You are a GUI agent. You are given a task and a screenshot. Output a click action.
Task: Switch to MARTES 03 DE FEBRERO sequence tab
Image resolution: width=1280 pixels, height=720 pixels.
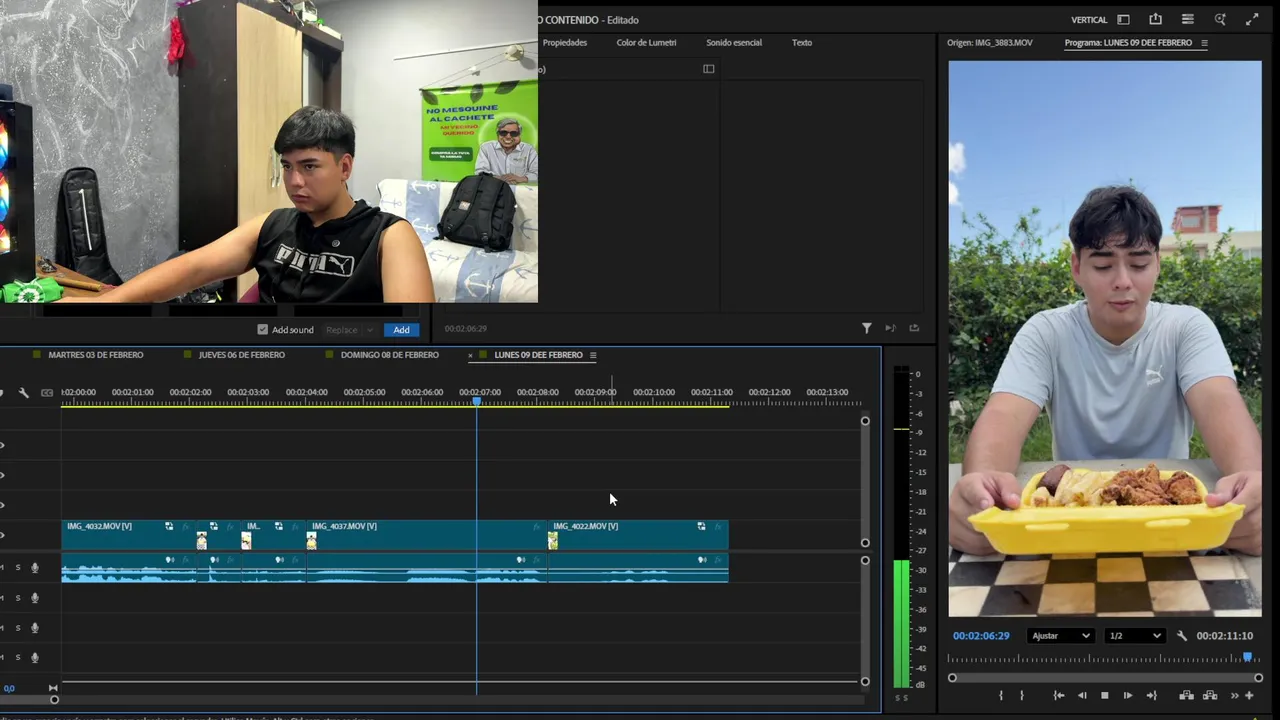pyautogui.click(x=96, y=355)
